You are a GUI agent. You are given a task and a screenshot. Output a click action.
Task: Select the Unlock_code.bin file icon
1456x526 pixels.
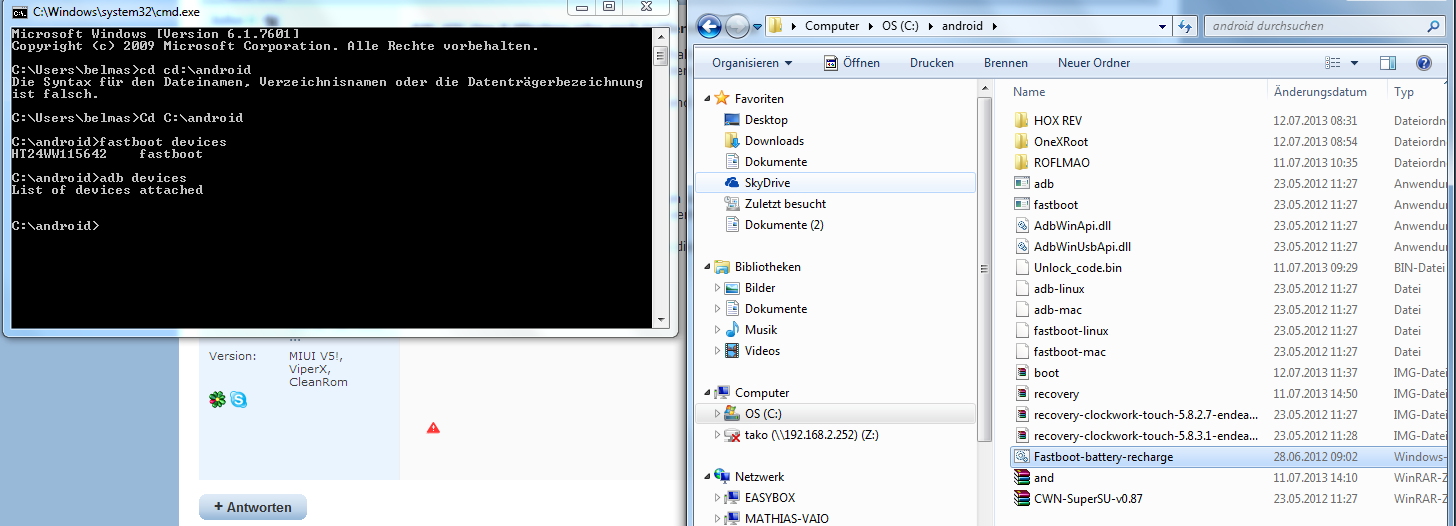click(1022, 267)
